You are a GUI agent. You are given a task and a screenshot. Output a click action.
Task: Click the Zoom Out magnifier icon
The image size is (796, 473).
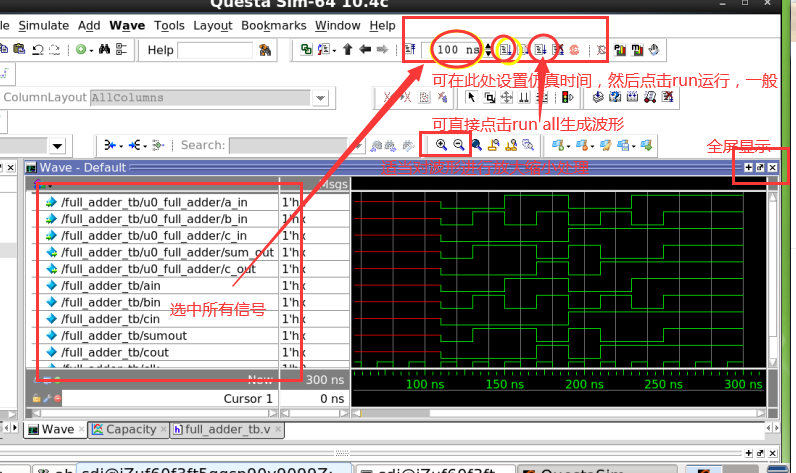coord(458,145)
